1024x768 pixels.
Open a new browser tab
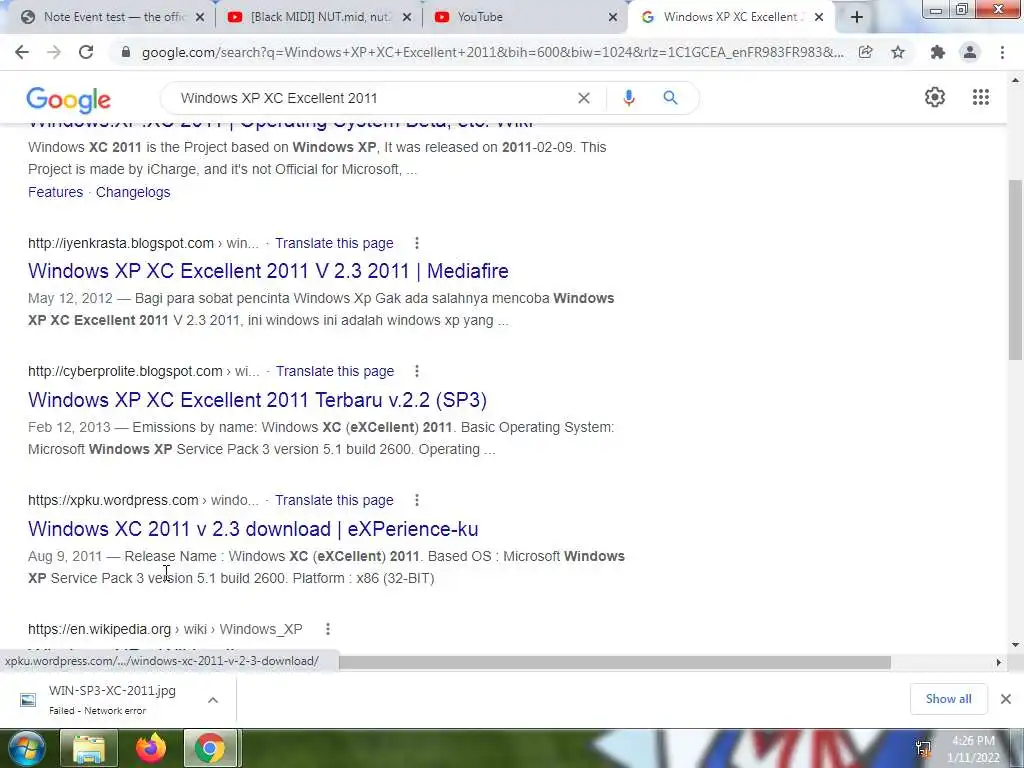pos(857,17)
